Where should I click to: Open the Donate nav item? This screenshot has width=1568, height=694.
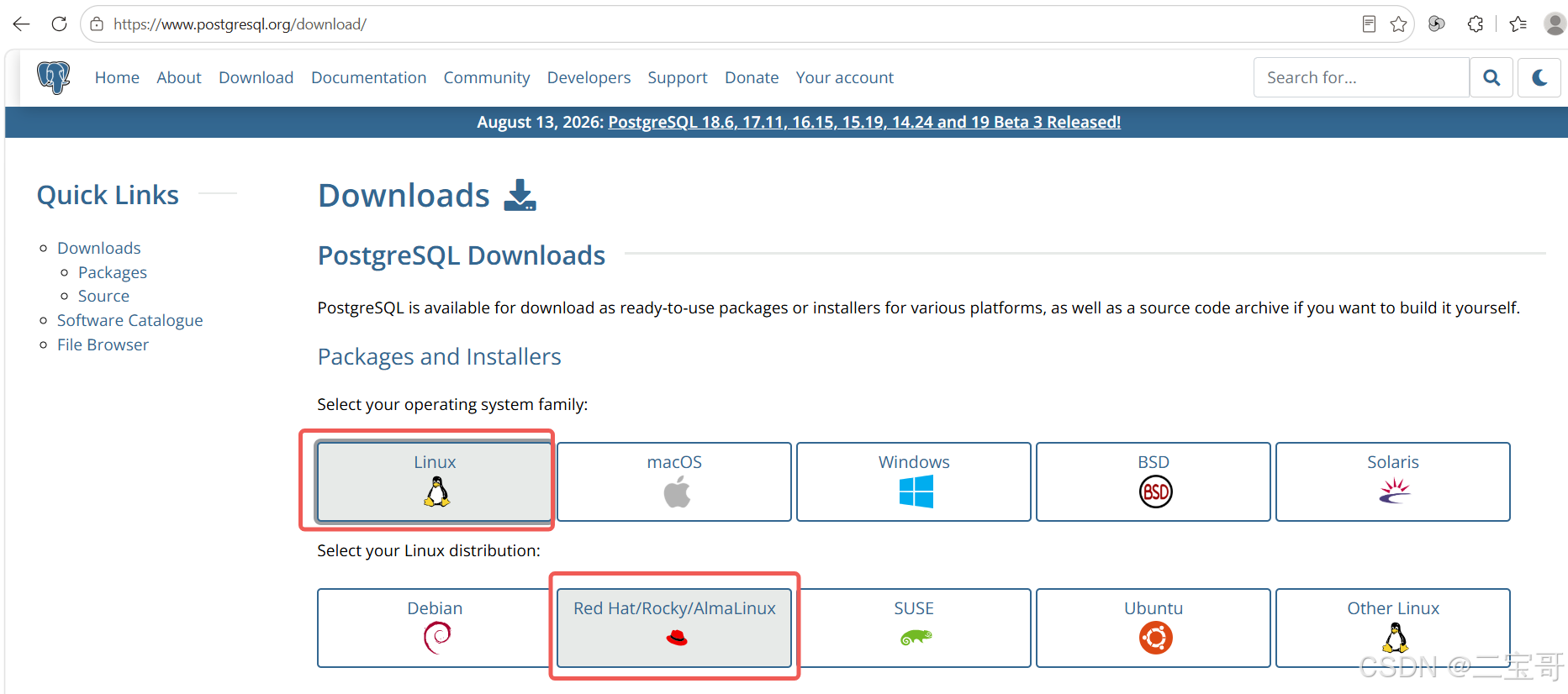pos(752,77)
